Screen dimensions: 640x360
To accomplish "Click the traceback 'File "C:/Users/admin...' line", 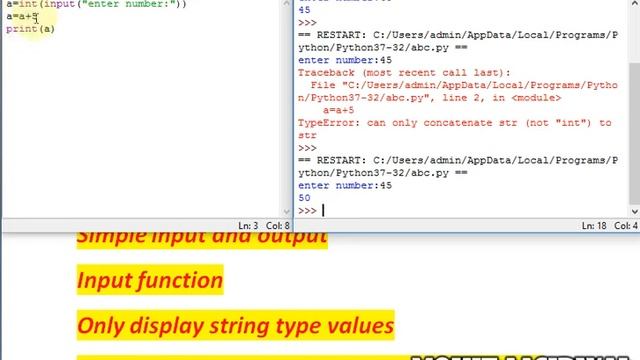I will [464, 85].
